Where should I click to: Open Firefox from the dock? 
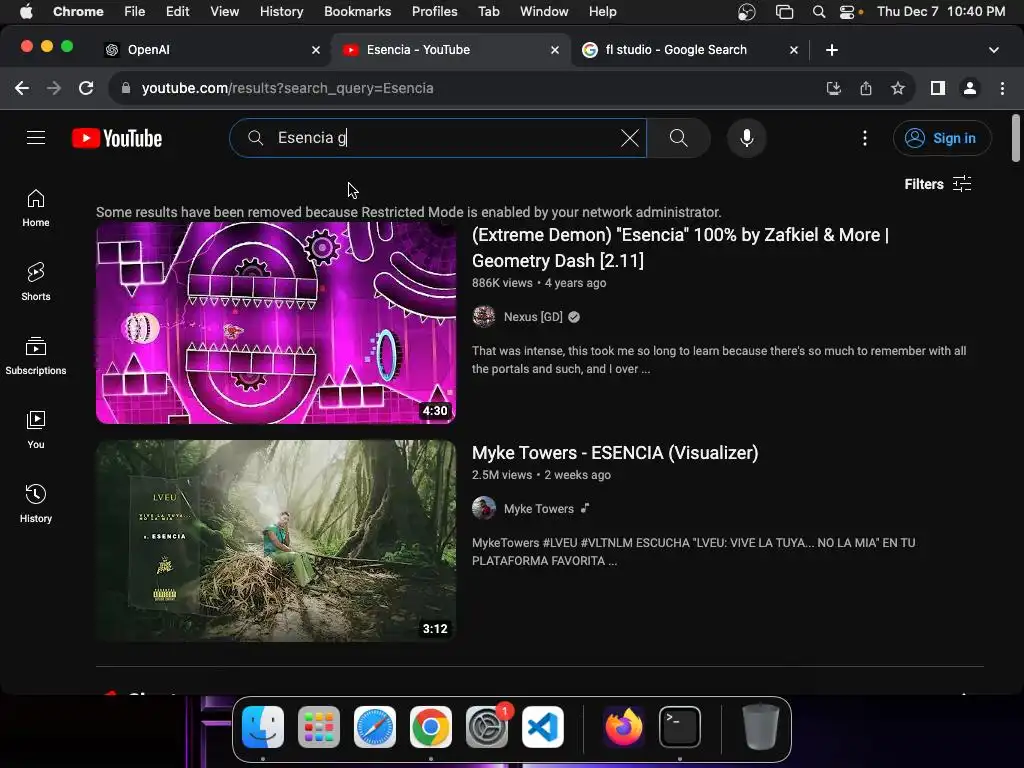624,727
